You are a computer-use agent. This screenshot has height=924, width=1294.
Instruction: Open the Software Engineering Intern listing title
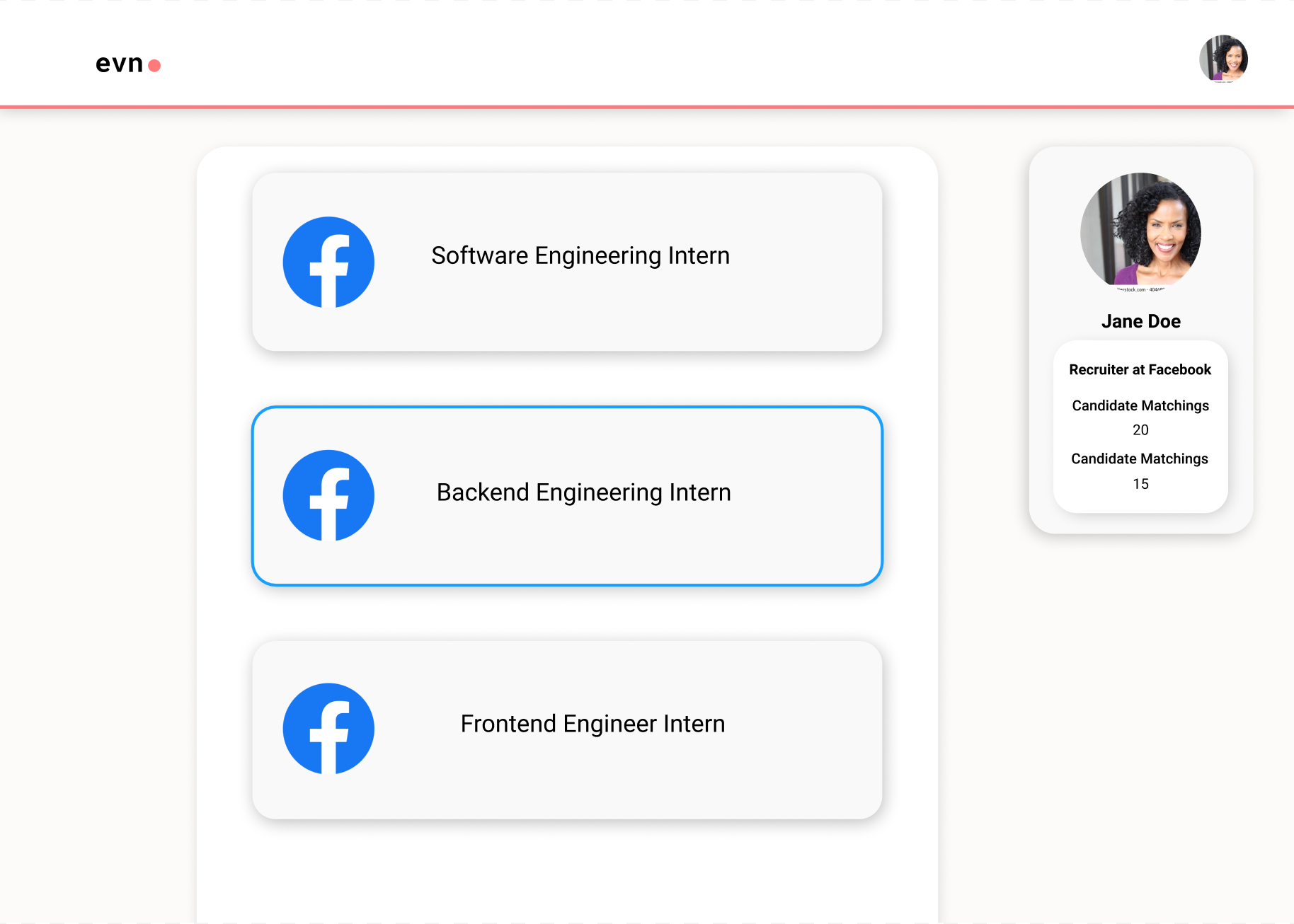580,255
